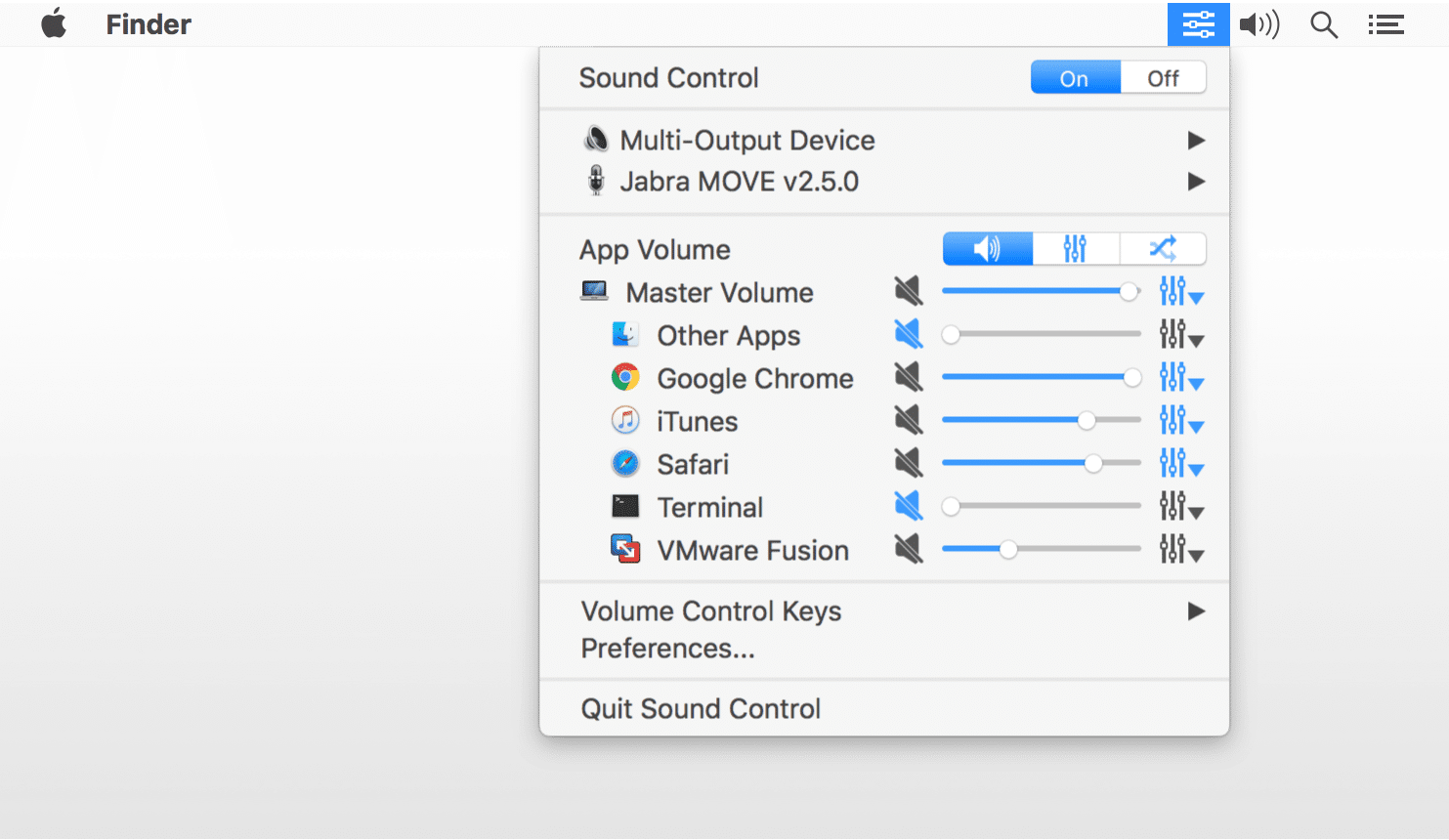
Task: Click the VMware Fusion app icon
Action: (x=625, y=549)
